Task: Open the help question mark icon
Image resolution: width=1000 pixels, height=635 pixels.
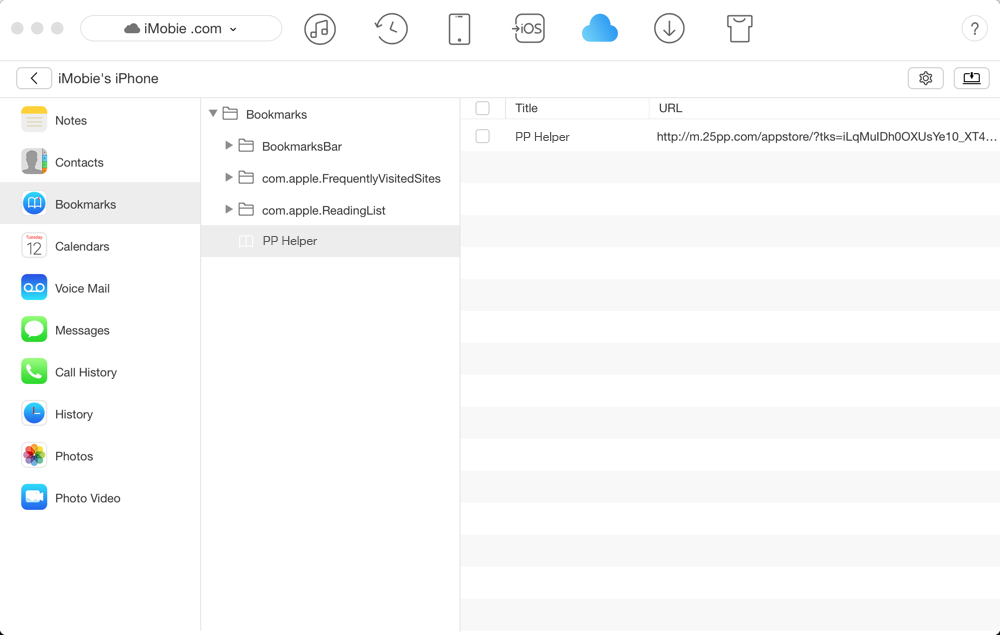Action: point(974,29)
